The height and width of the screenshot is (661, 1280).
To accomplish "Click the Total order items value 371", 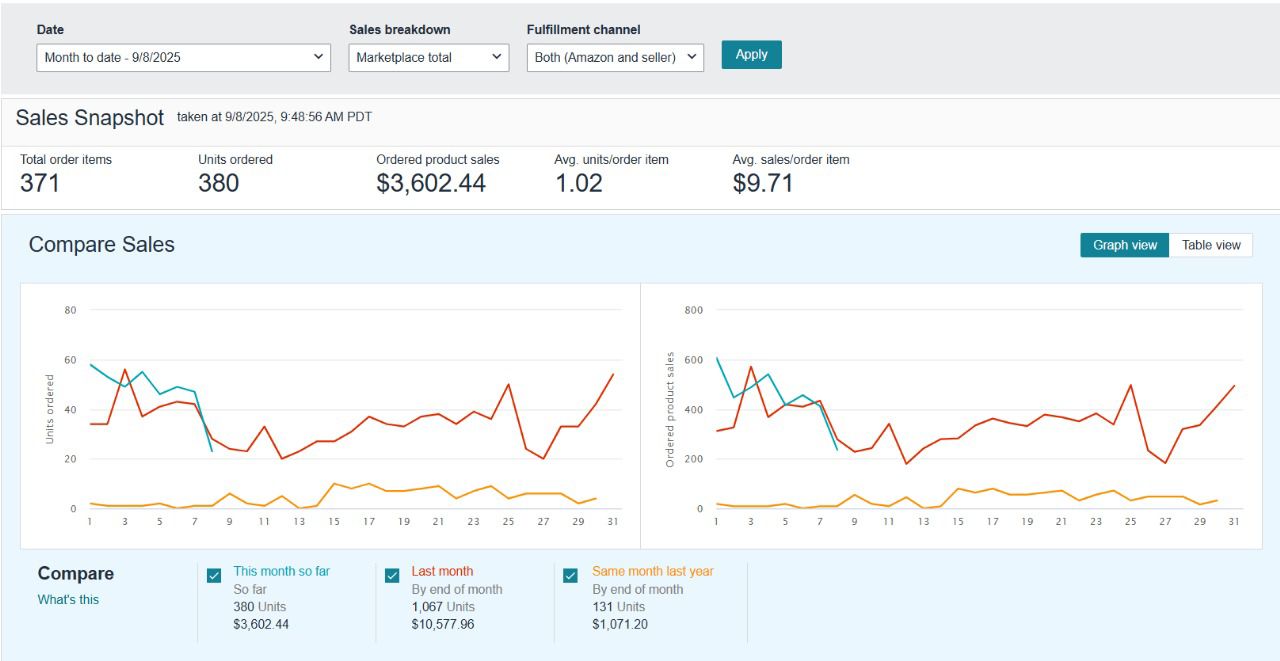I will click(x=40, y=183).
